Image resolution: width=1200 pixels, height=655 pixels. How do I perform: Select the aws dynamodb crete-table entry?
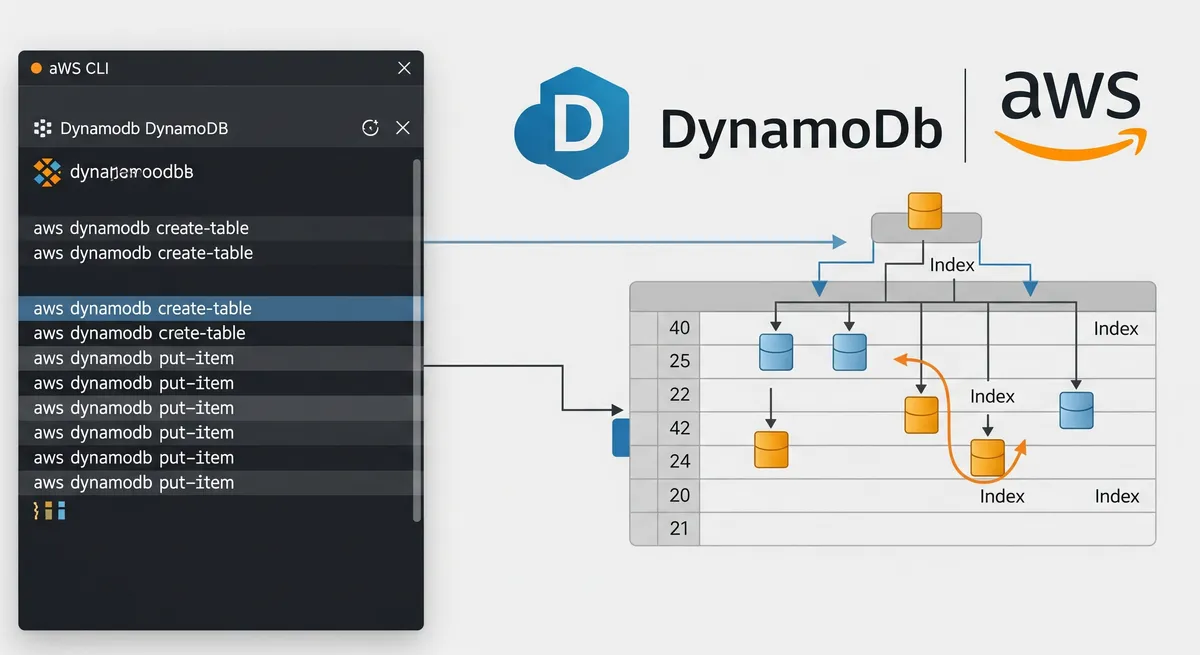point(138,333)
